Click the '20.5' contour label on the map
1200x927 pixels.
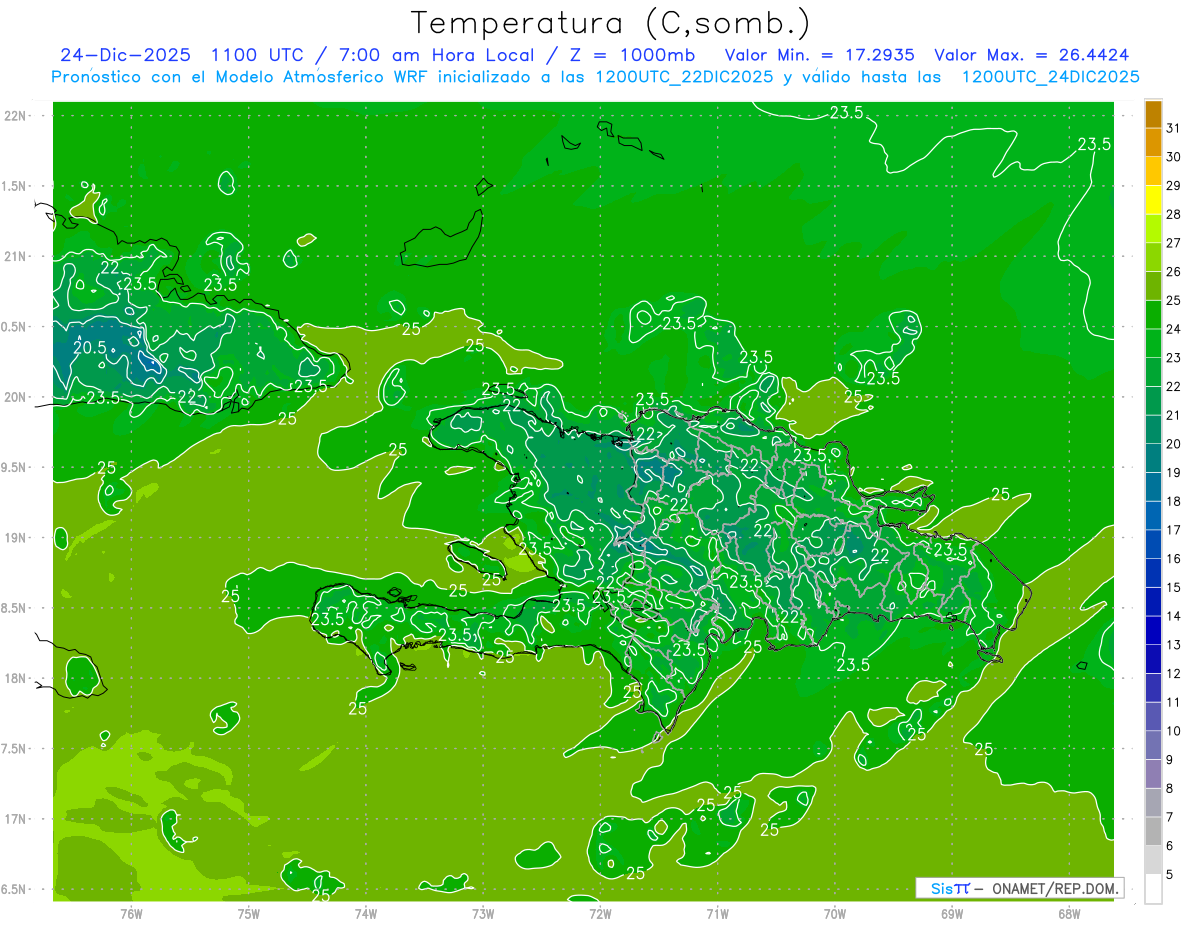tap(88, 348)
